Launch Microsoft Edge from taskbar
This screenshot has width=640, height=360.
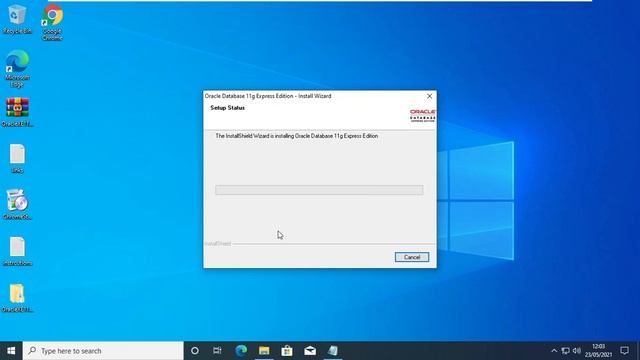[241, 351]
